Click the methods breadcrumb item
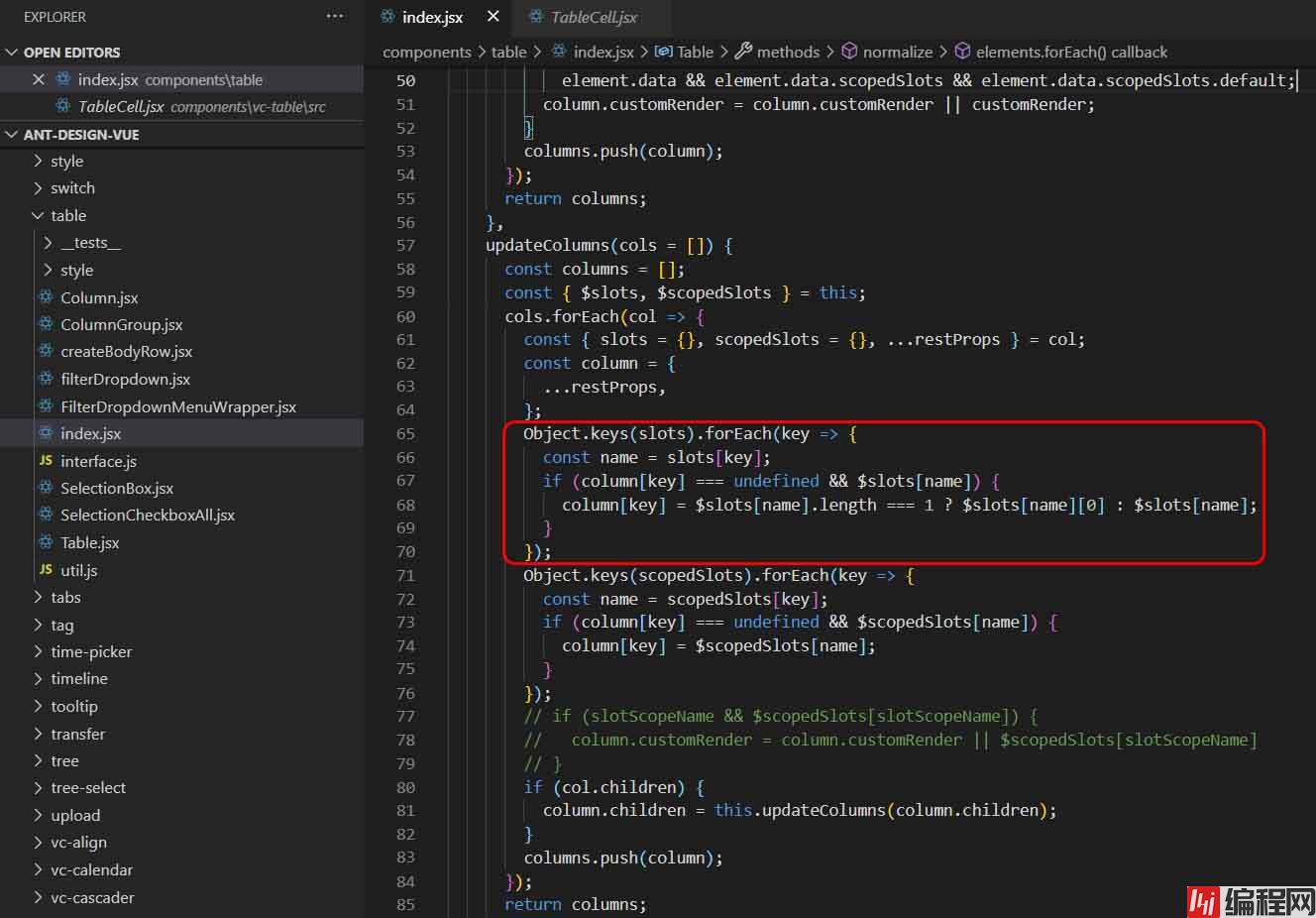The height and width of the screenshot is (918, 1316). click(788, 52)
